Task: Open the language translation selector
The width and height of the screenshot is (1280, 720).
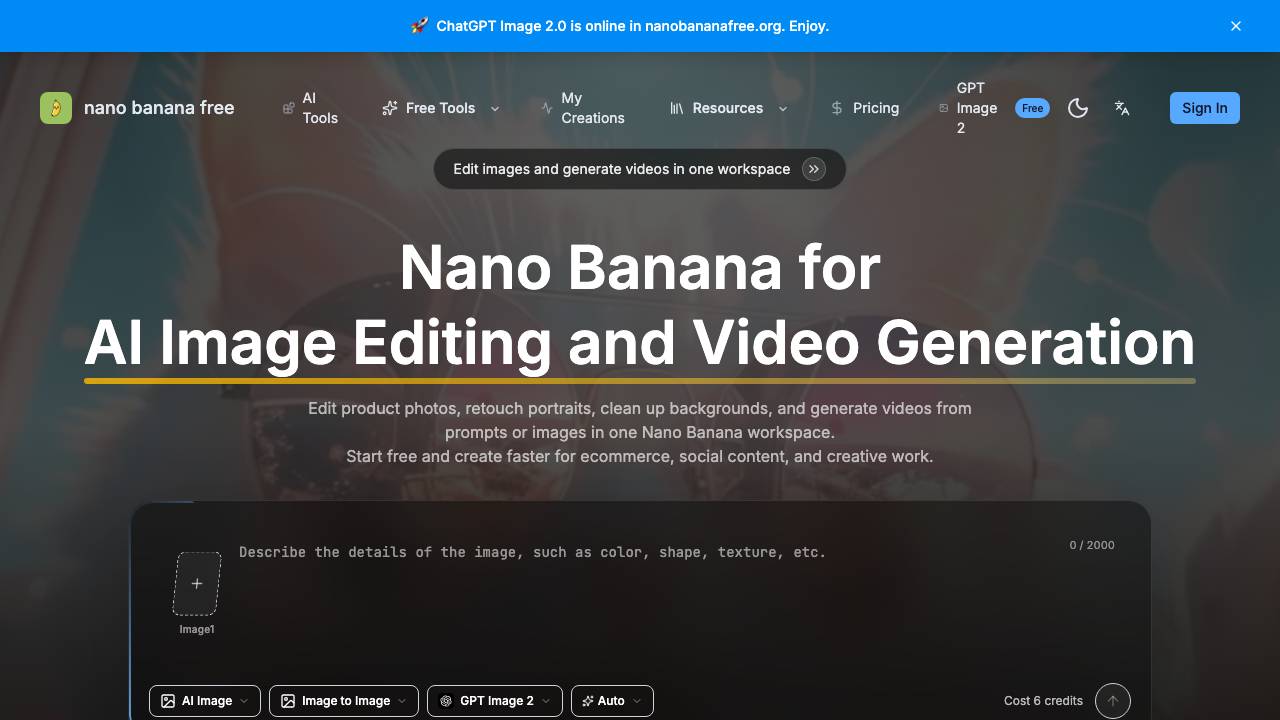Action: point(1122,108)
